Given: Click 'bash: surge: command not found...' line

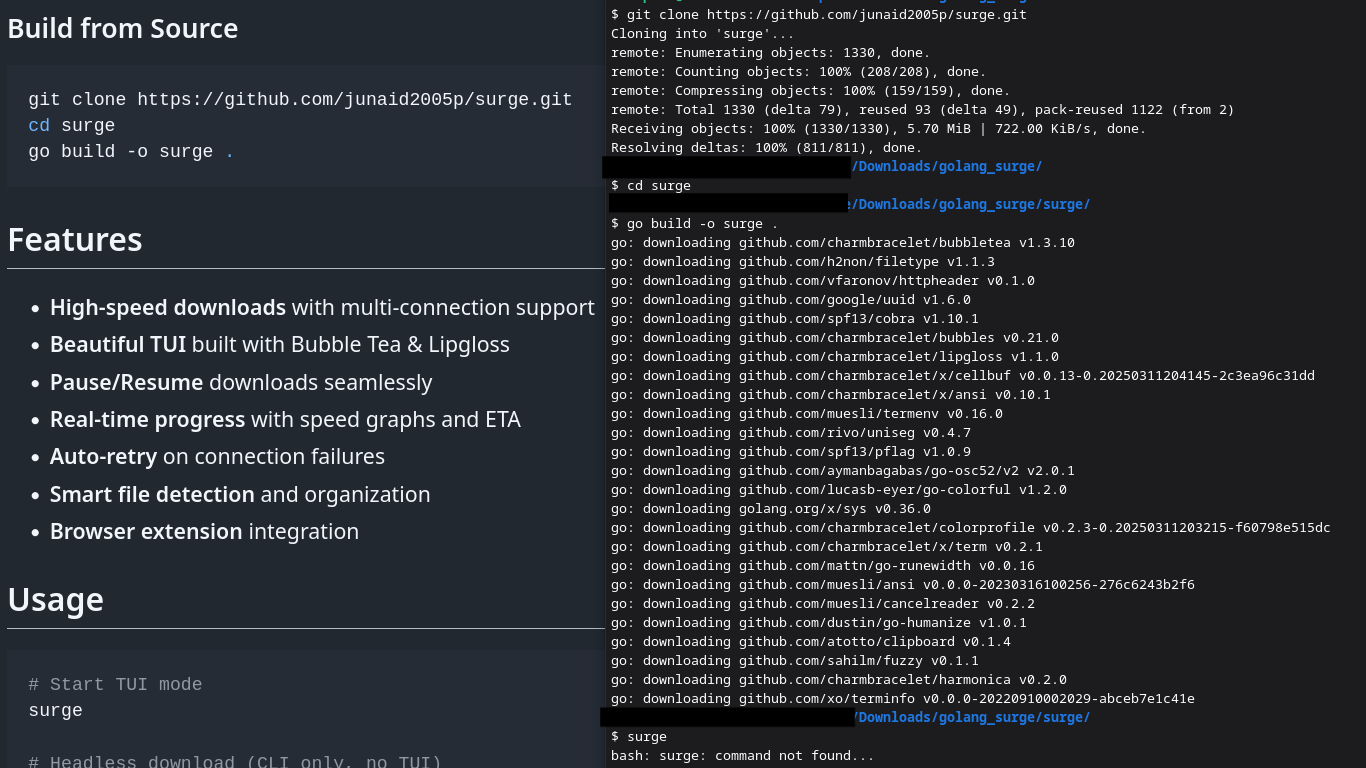Looking at the screenshot, I should 743,756.
